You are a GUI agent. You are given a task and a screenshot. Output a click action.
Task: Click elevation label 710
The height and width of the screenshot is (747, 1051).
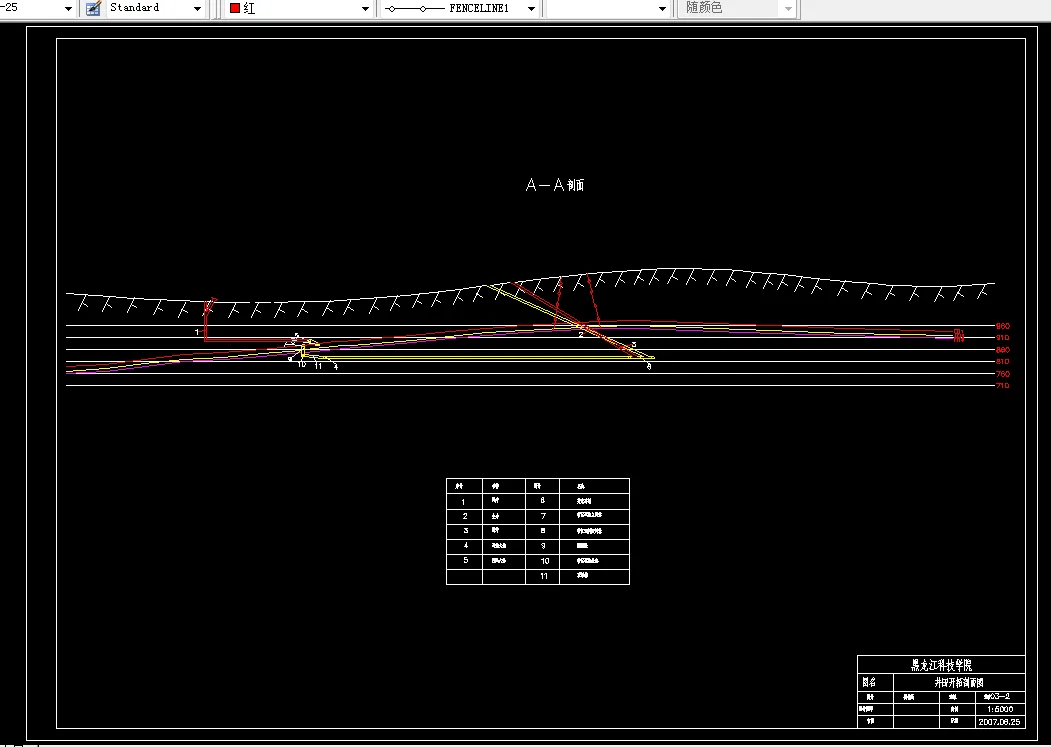click(1003, 386)
